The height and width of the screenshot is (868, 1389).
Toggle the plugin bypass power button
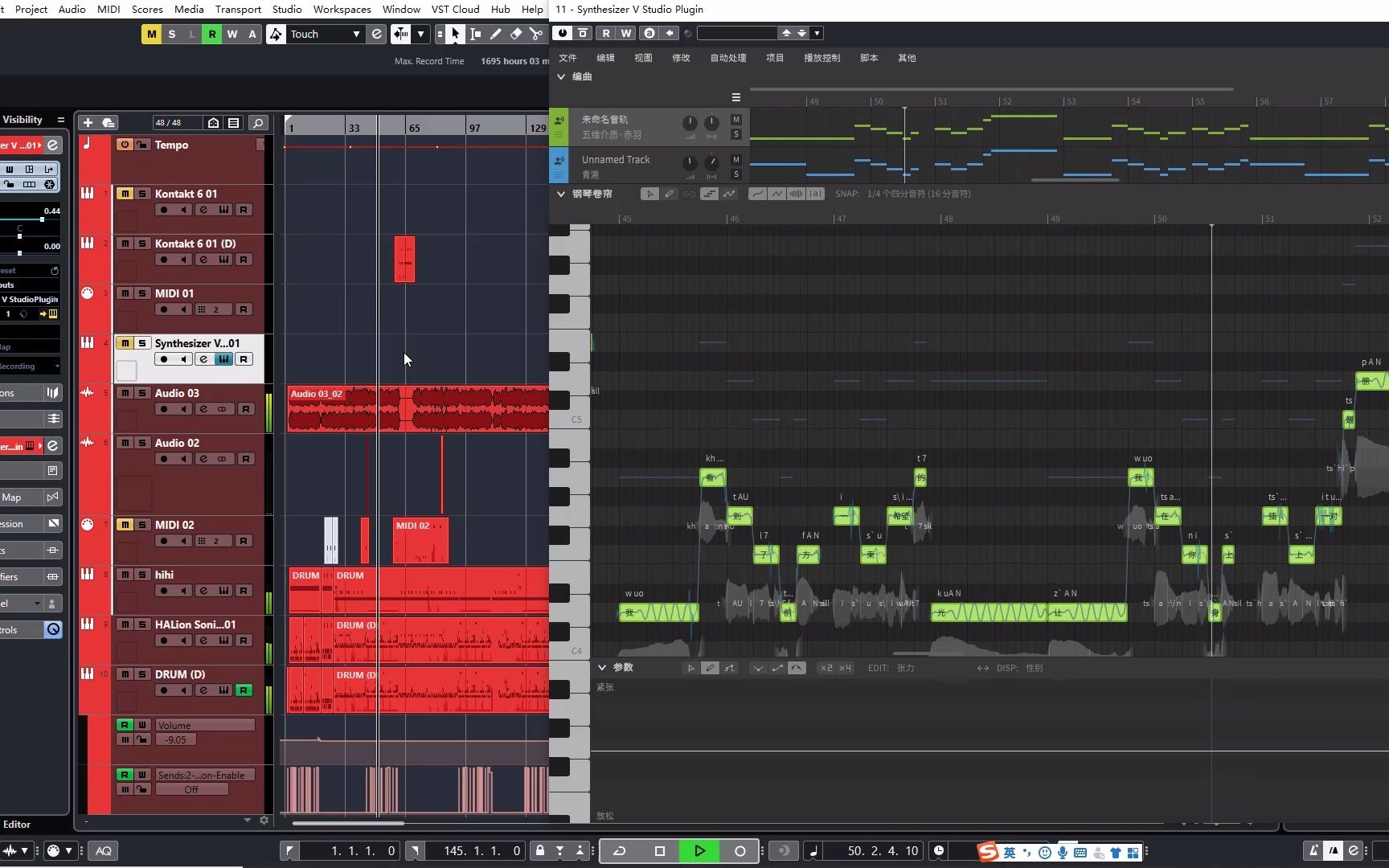pyautogui.click(x=562, y=33)
